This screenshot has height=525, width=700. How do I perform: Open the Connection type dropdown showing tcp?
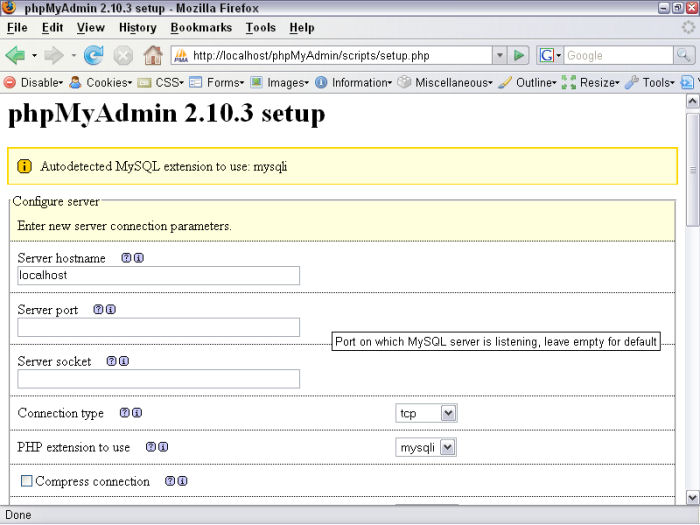point(426,413)
